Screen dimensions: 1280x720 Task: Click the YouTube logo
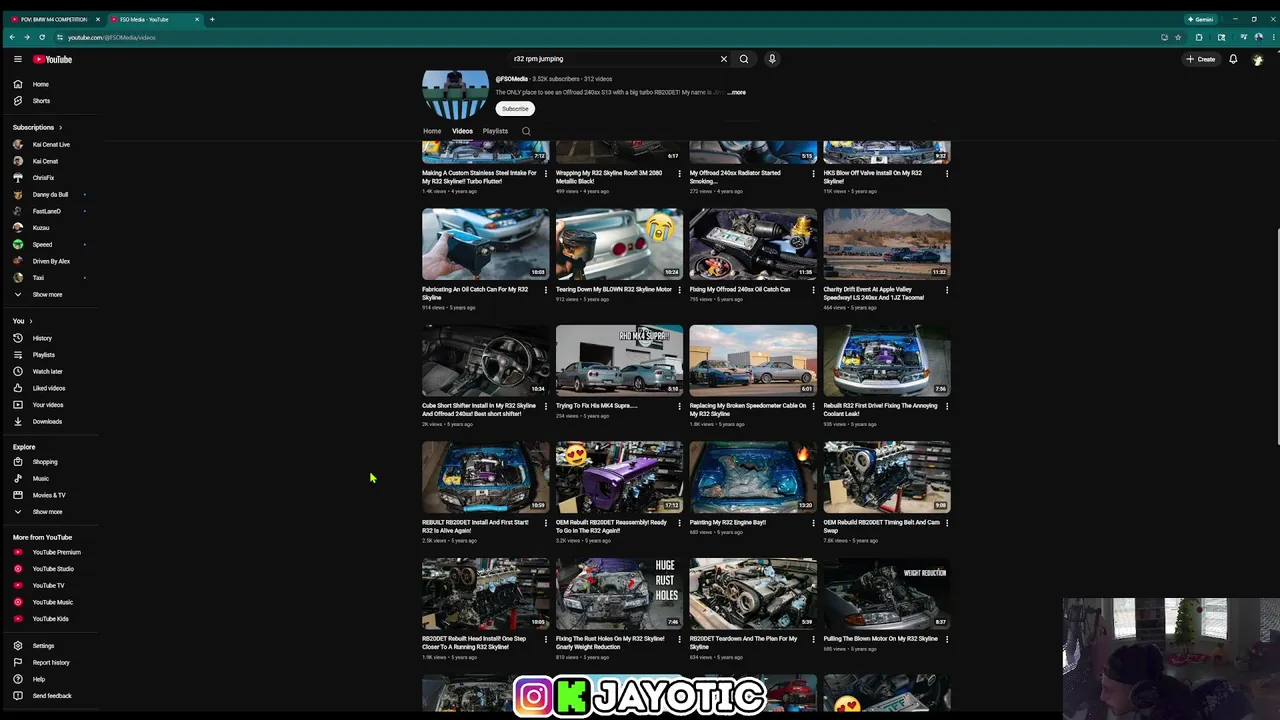(52, 59)
